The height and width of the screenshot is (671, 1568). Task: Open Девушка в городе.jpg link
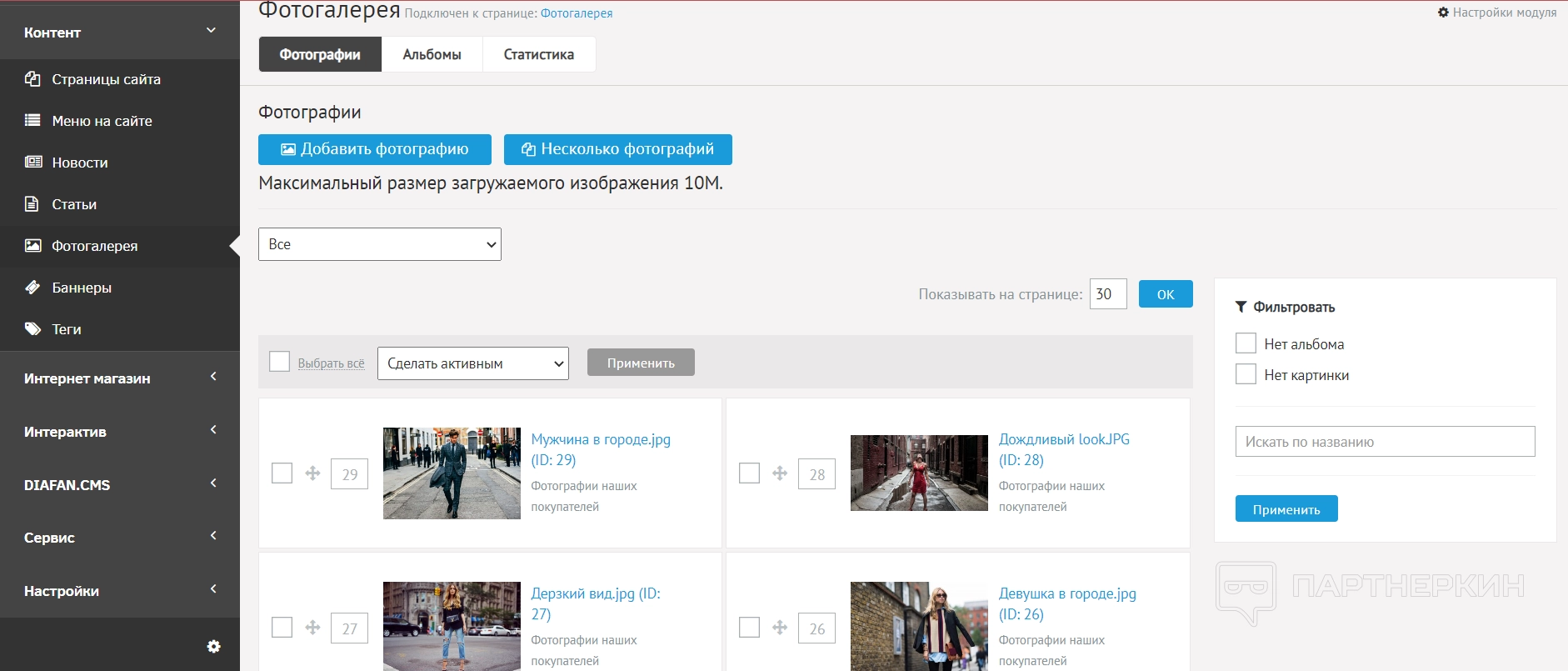click(x=1067, y=603)
